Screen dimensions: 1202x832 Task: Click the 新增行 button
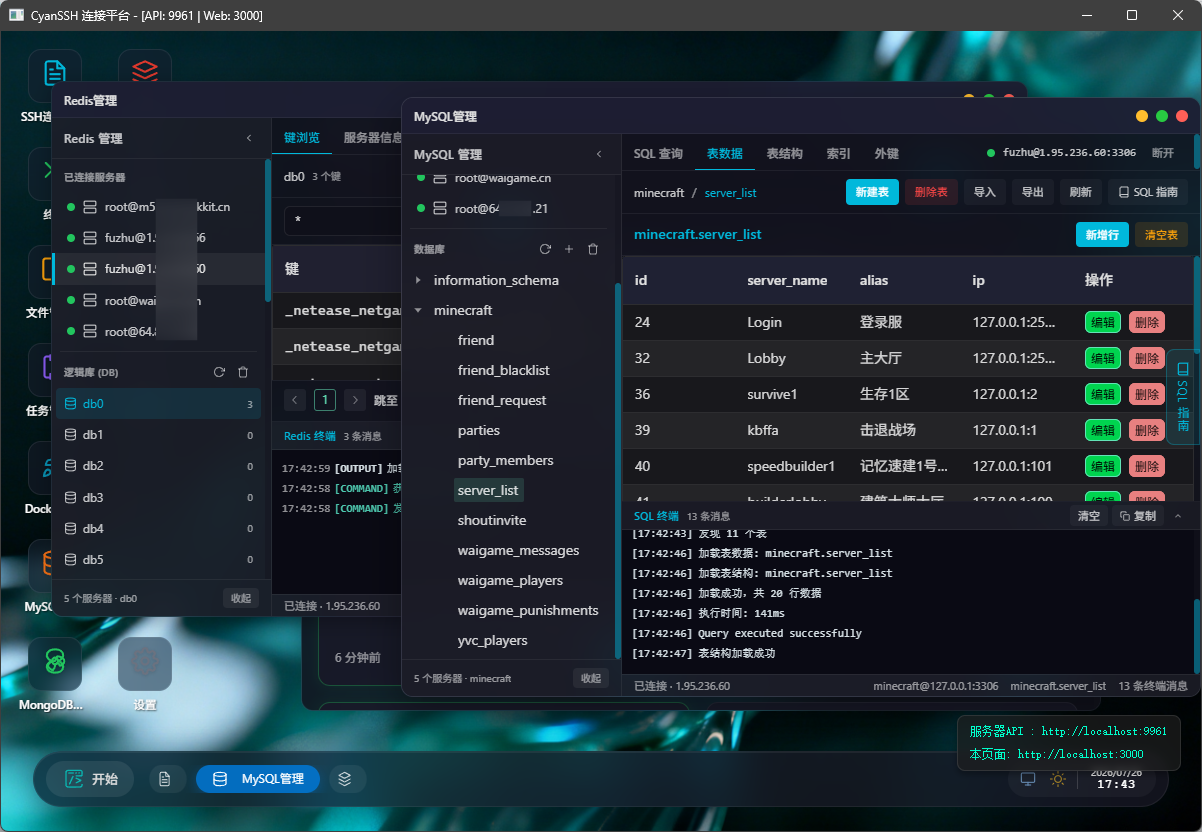1102,235
